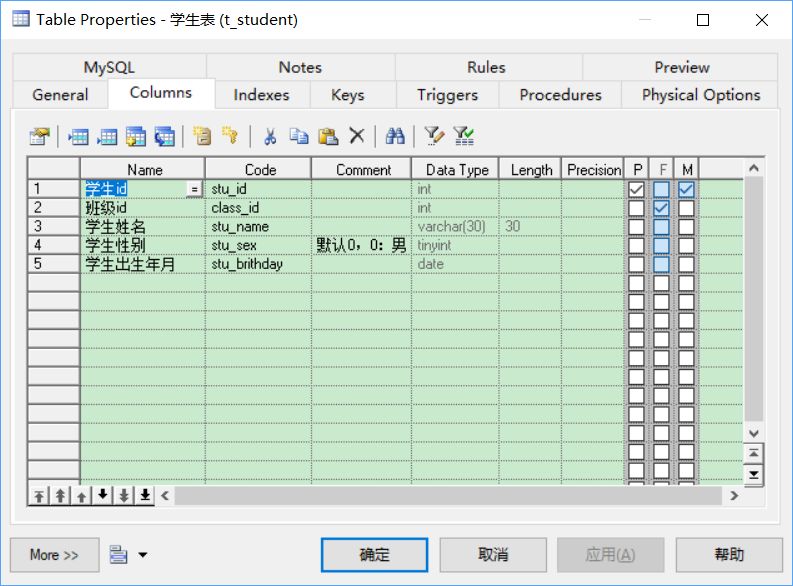Check the M checkbox for stu_sex
The image size is (793, 586).
[686, 245]
